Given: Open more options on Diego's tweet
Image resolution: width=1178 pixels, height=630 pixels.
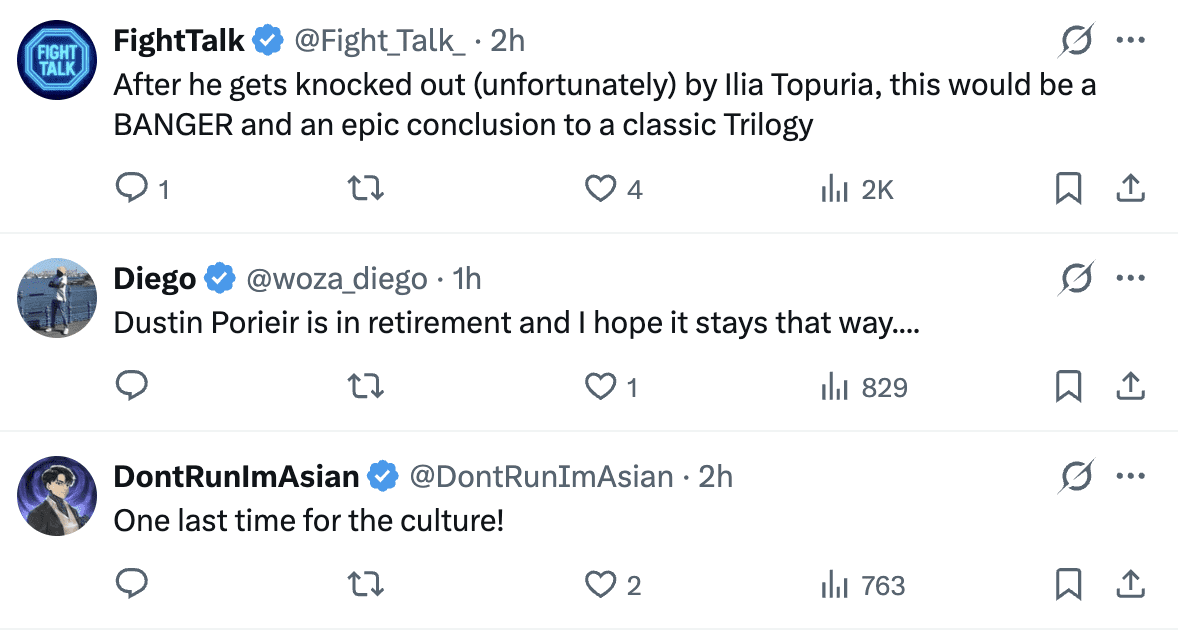Looking at the screenshot, I should pos(1129,279).
